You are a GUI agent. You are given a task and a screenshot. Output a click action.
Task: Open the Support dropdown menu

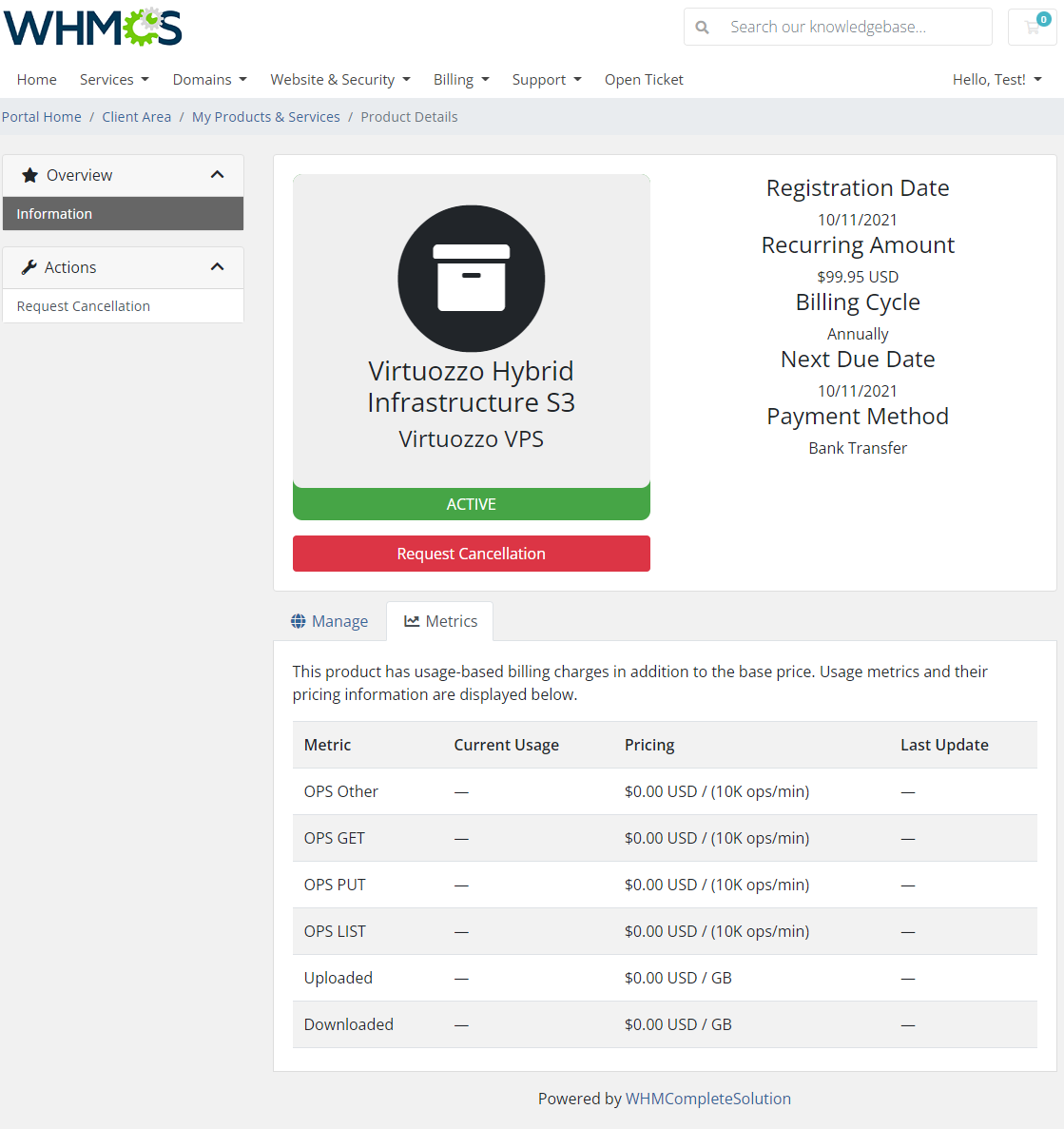pyautogui.click(x=547, y=79)
